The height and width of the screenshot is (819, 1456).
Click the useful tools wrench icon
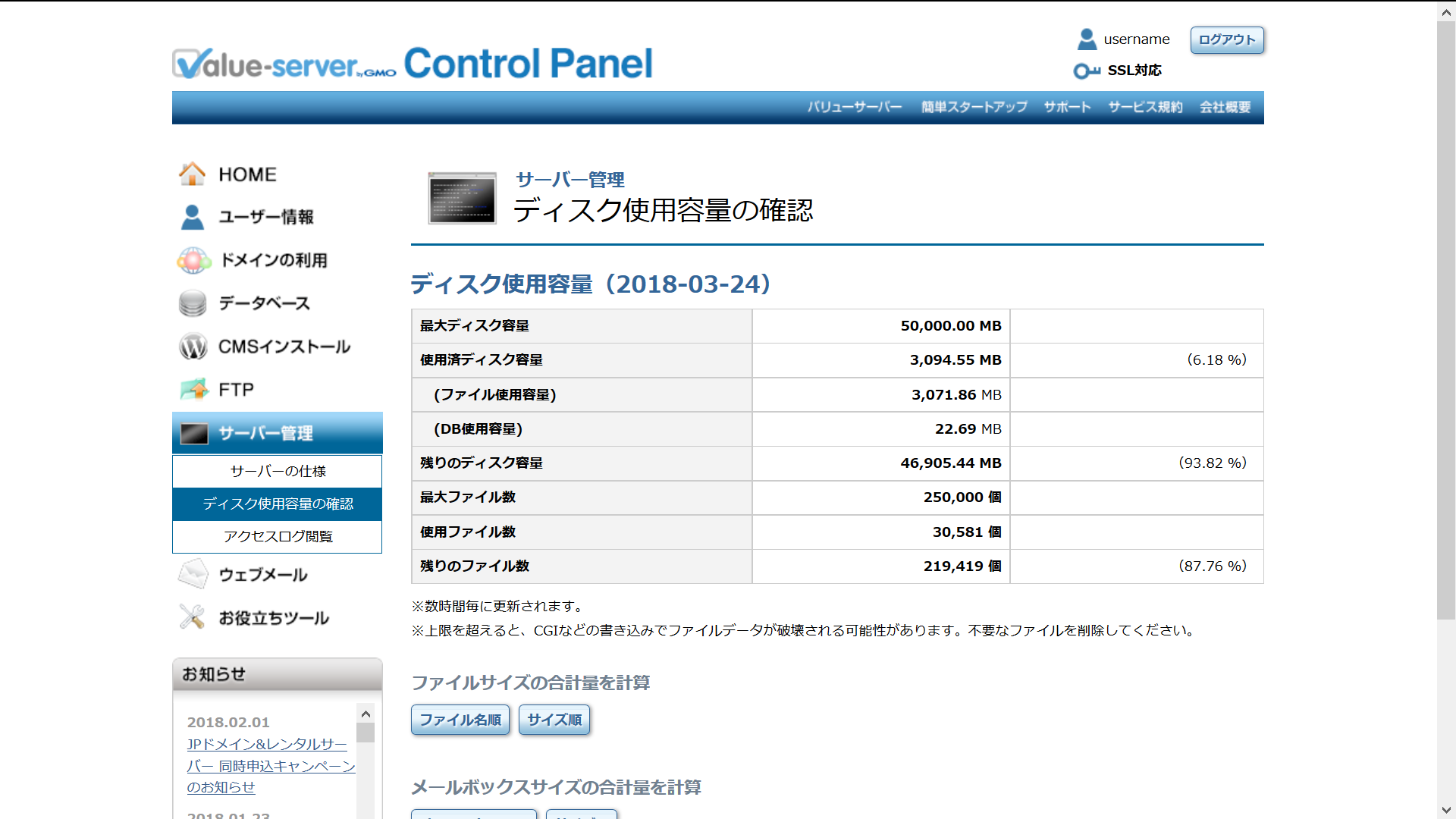[x=192, y=617]
